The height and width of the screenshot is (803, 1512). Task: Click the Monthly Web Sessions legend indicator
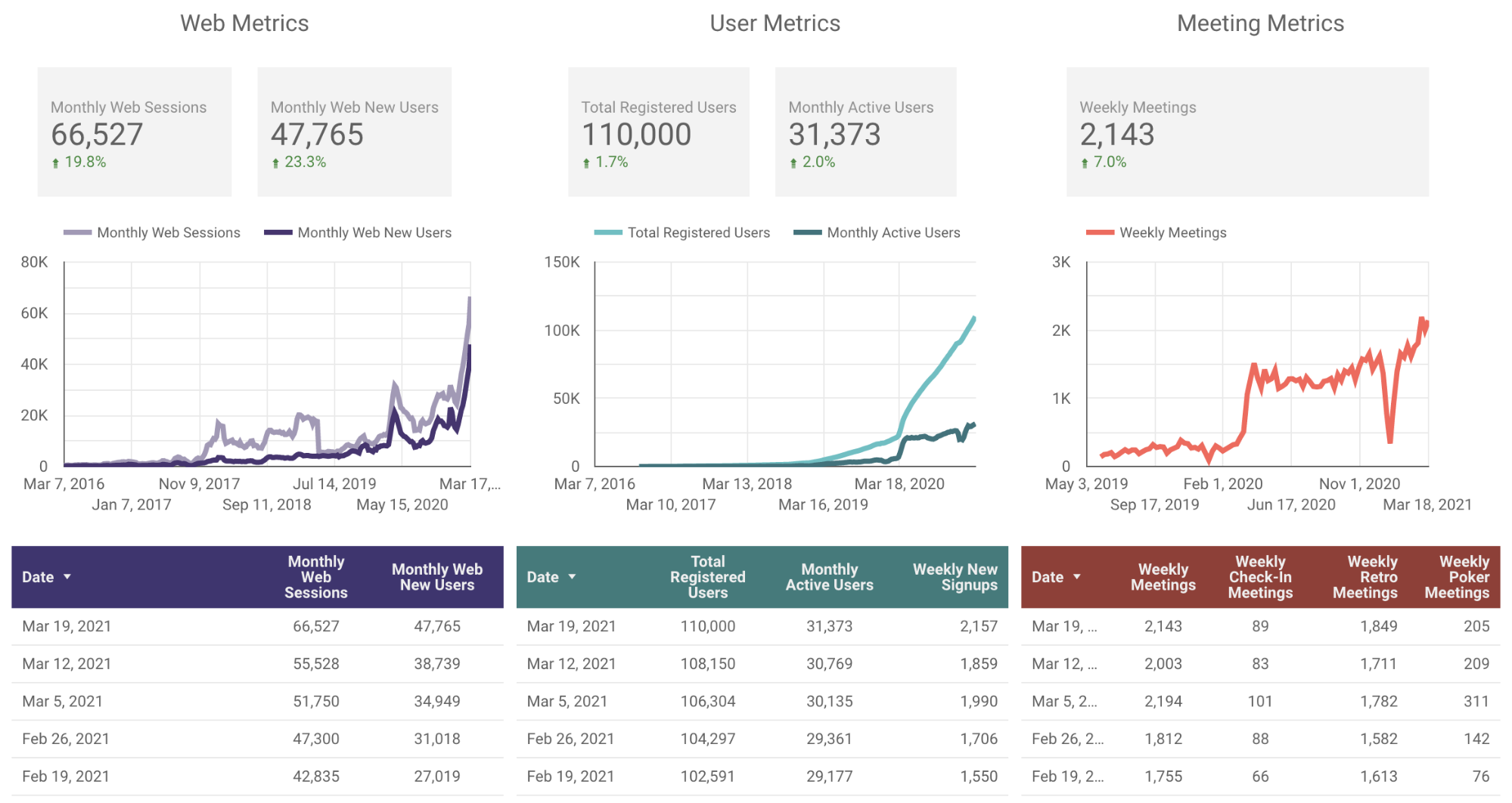[x=79, y=232]
